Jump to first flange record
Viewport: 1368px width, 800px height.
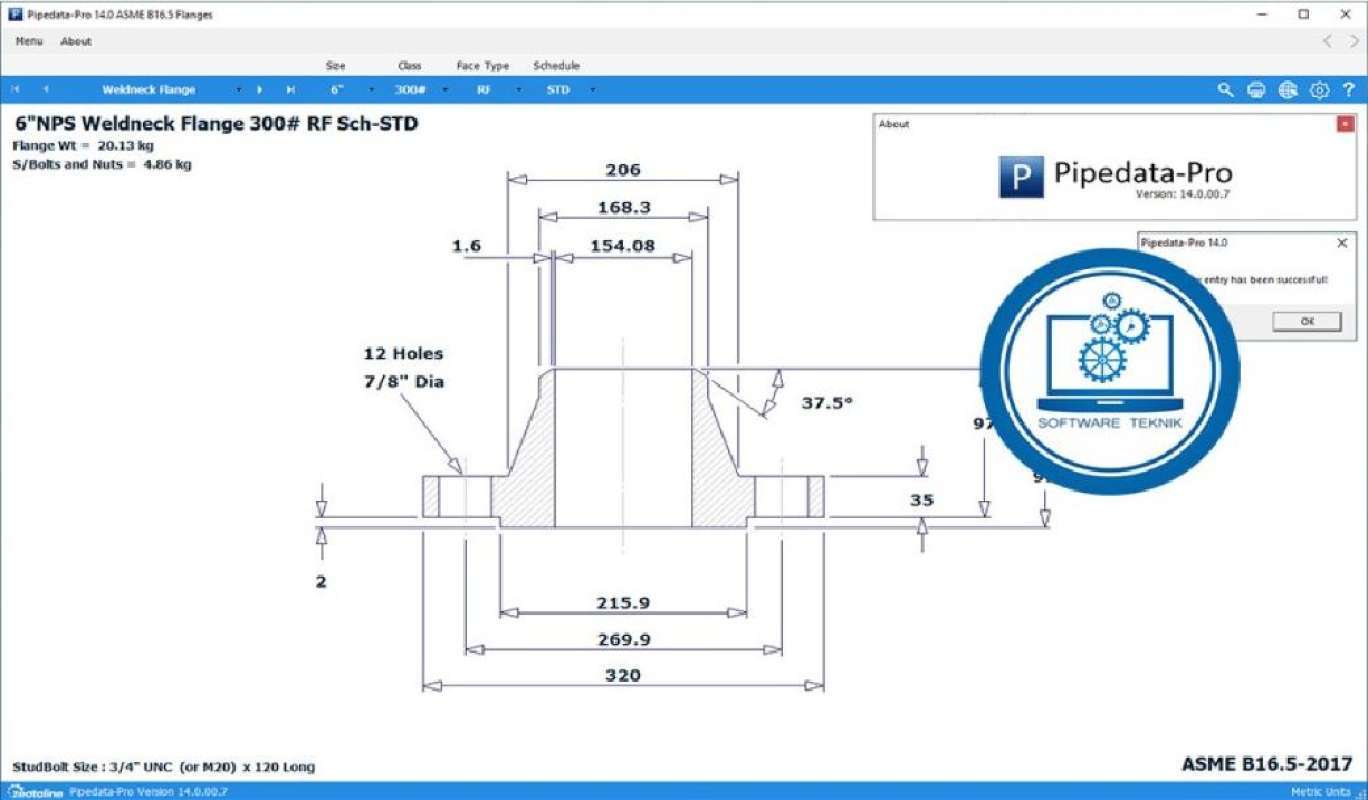click(15, 89)
